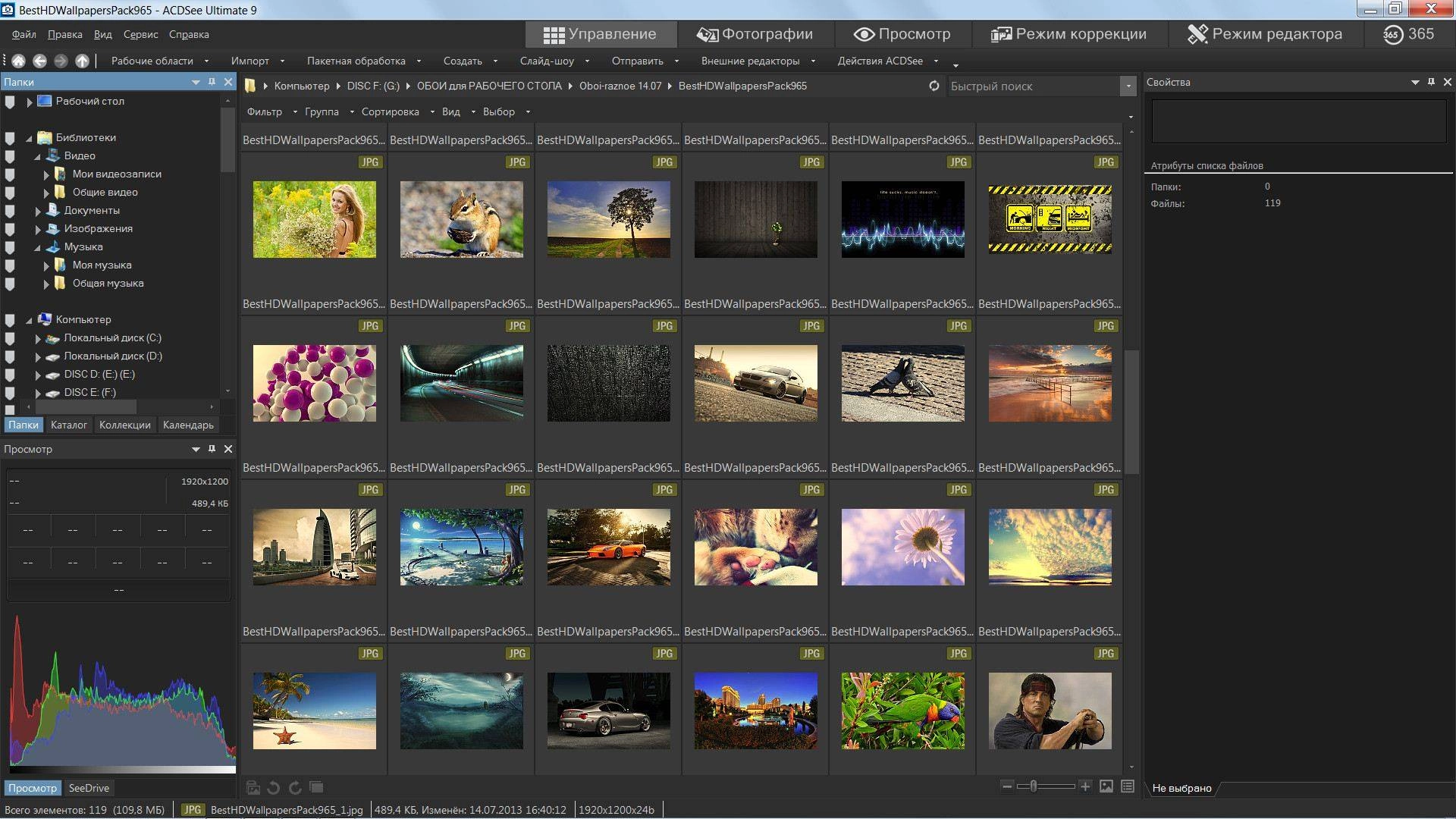Click the folder icon at the start of the breadcrumb path

click(x=250, y=86)
